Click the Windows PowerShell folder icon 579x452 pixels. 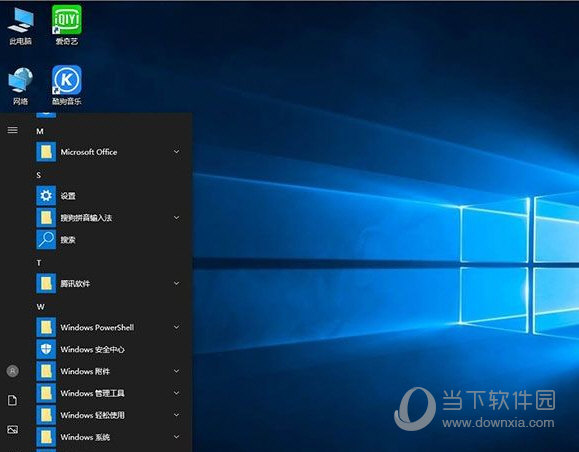click(x=46, y=327)
